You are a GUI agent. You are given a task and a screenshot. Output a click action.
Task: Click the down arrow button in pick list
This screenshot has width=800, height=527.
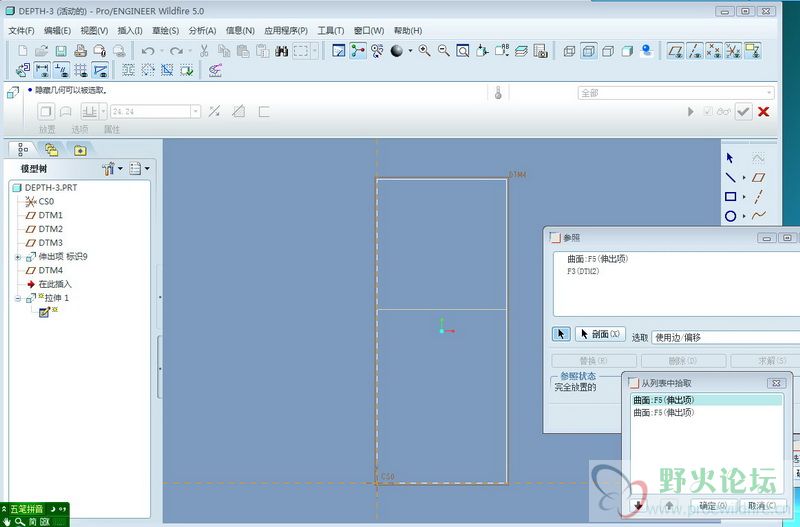[x=638, y=506]
